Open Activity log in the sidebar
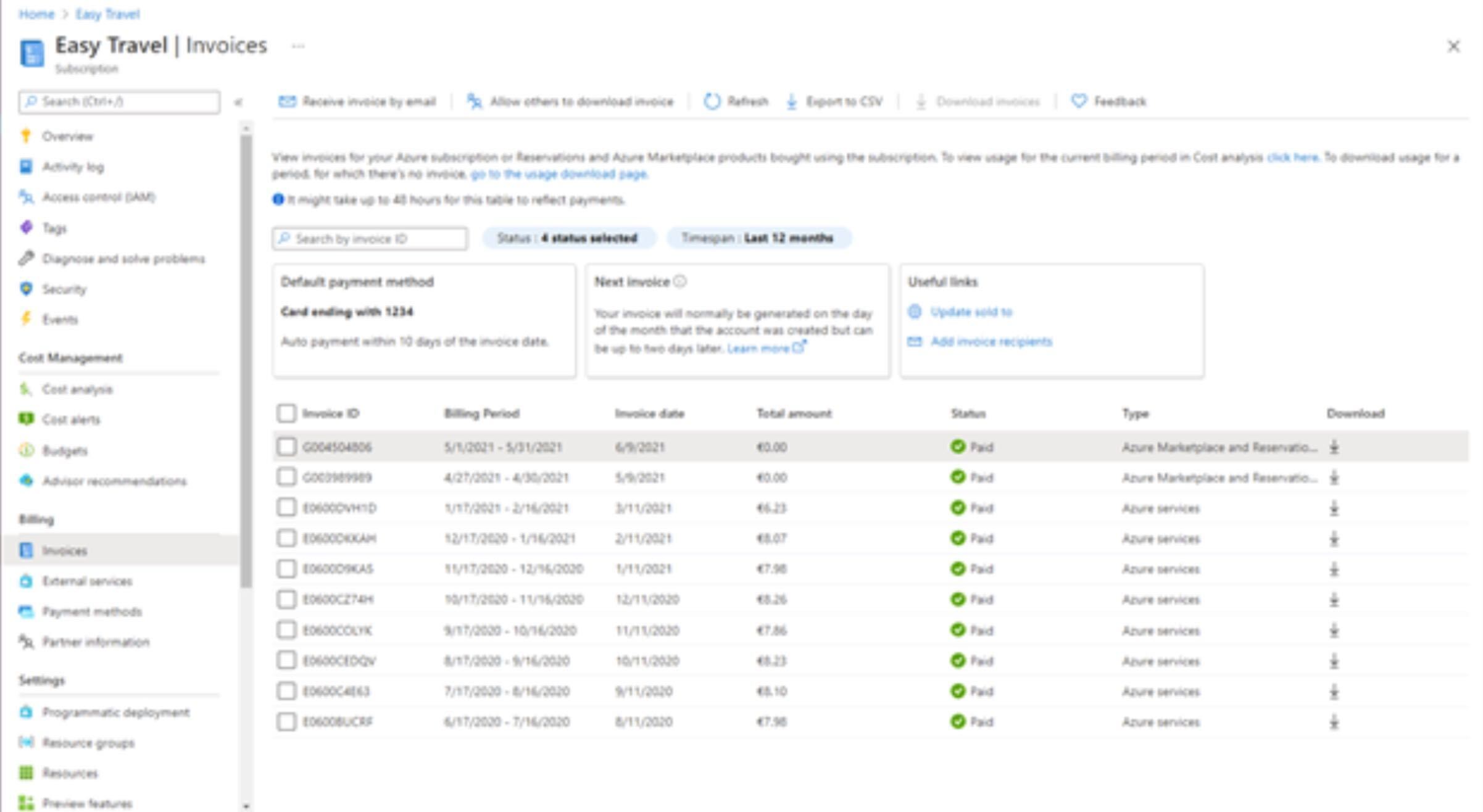 [73, 167]
